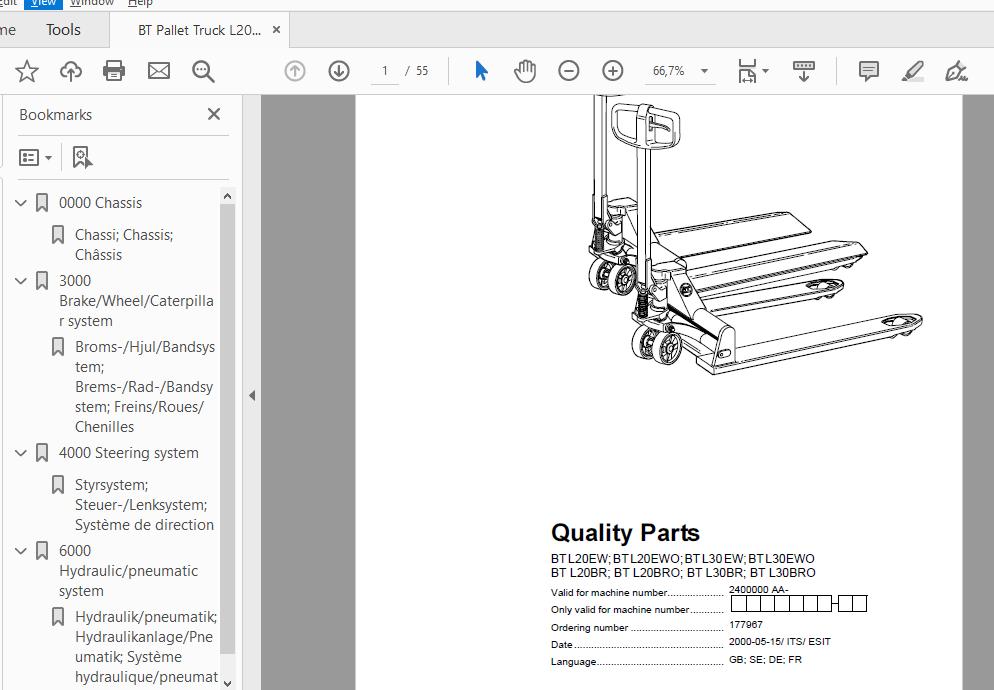Click the upload to cloud icon
The image size is (994, 690).
71,71
